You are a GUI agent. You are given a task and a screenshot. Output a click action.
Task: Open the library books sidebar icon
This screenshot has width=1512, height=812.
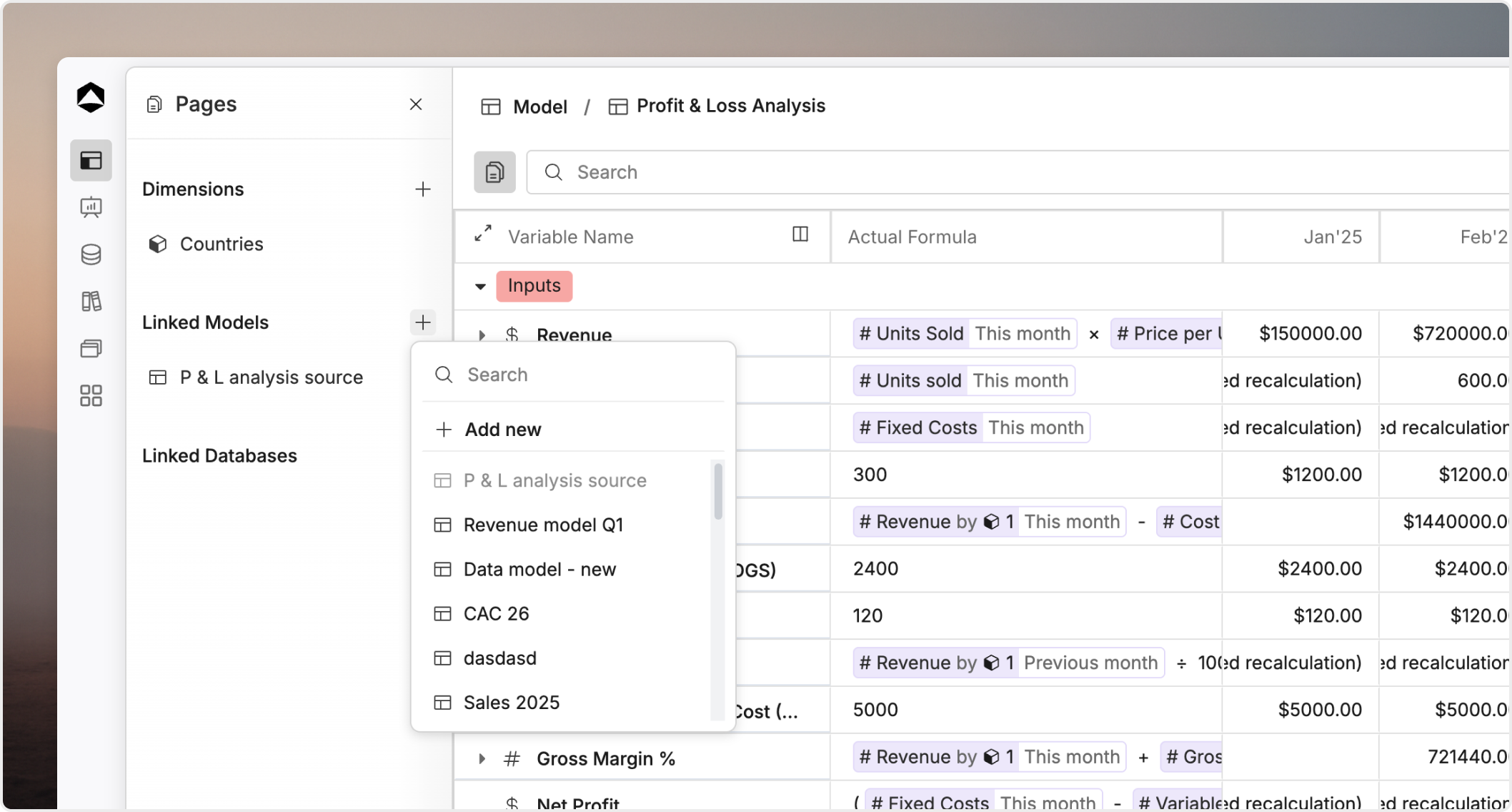(91, 302)
